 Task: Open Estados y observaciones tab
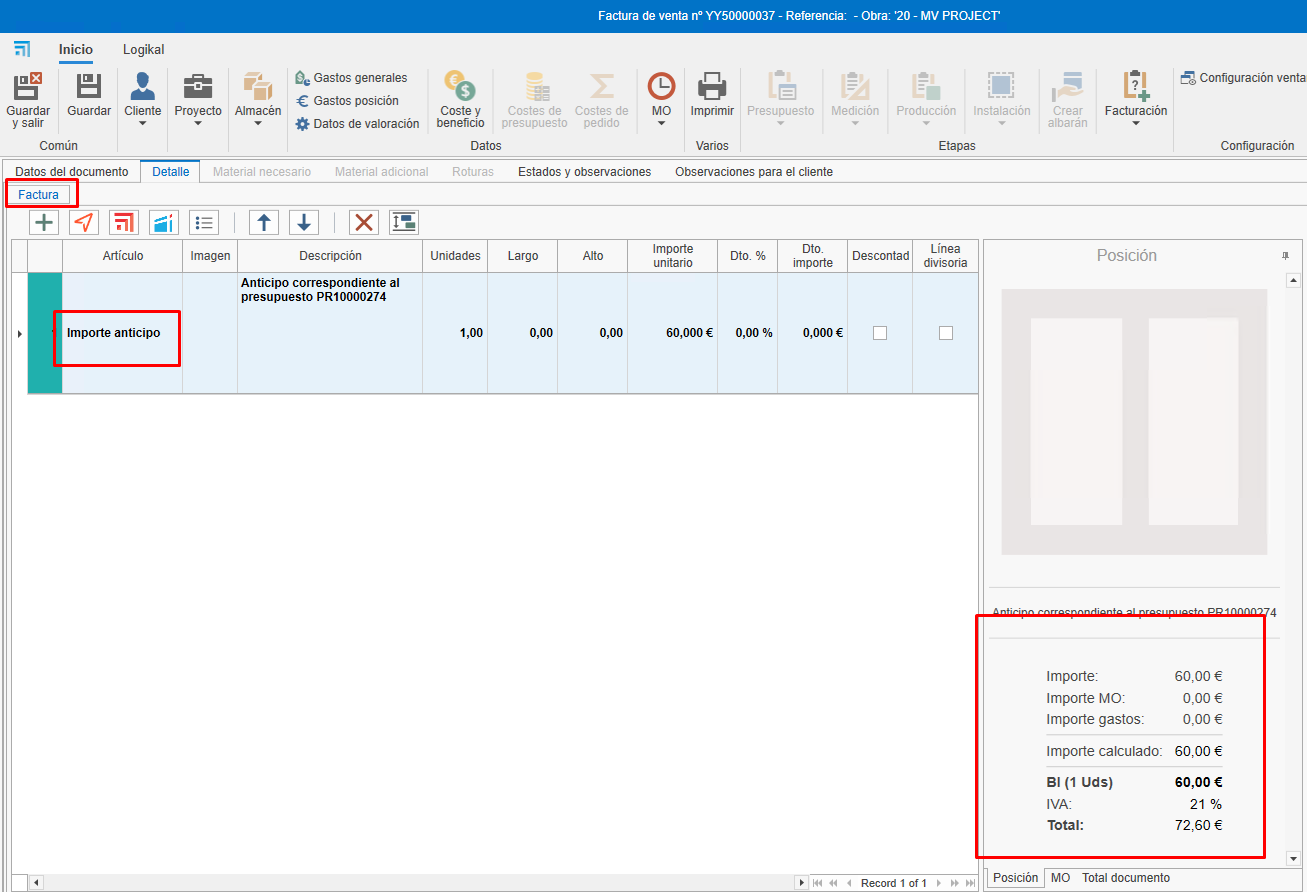(x=584, y=172)
